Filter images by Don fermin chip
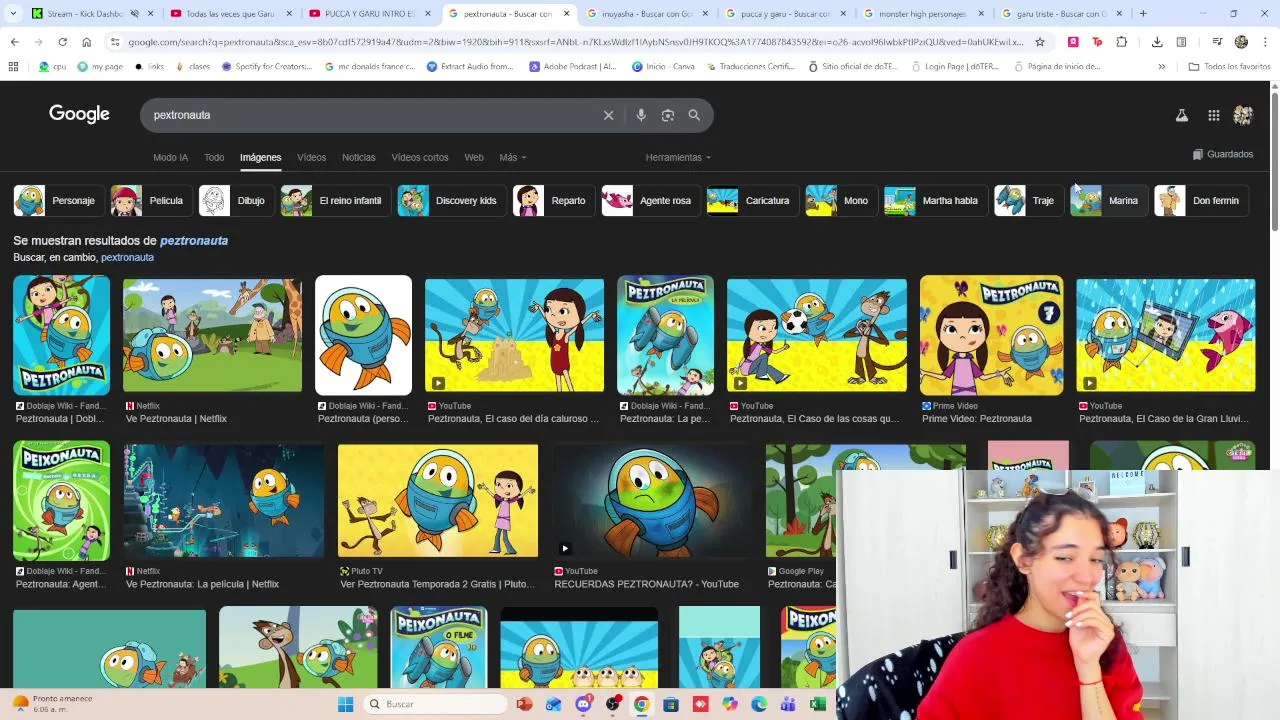 (x=1200, y=200)
